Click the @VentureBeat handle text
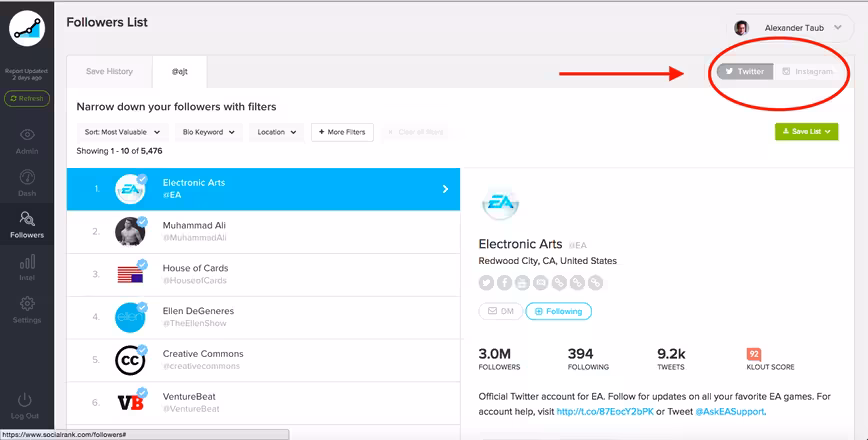The image size is (868, 440). point(191,409)
